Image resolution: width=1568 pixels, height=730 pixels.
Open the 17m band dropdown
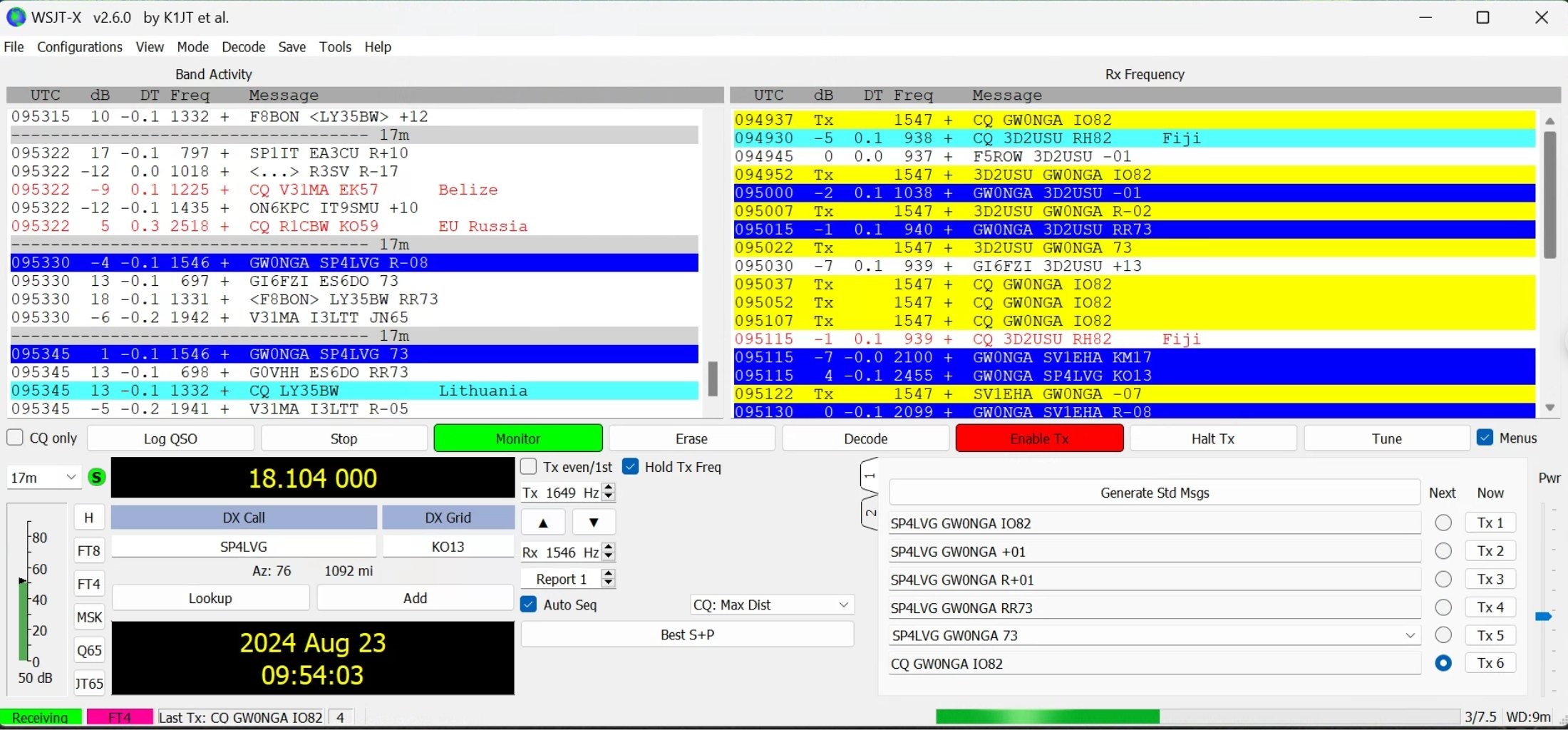coord(43,478)
